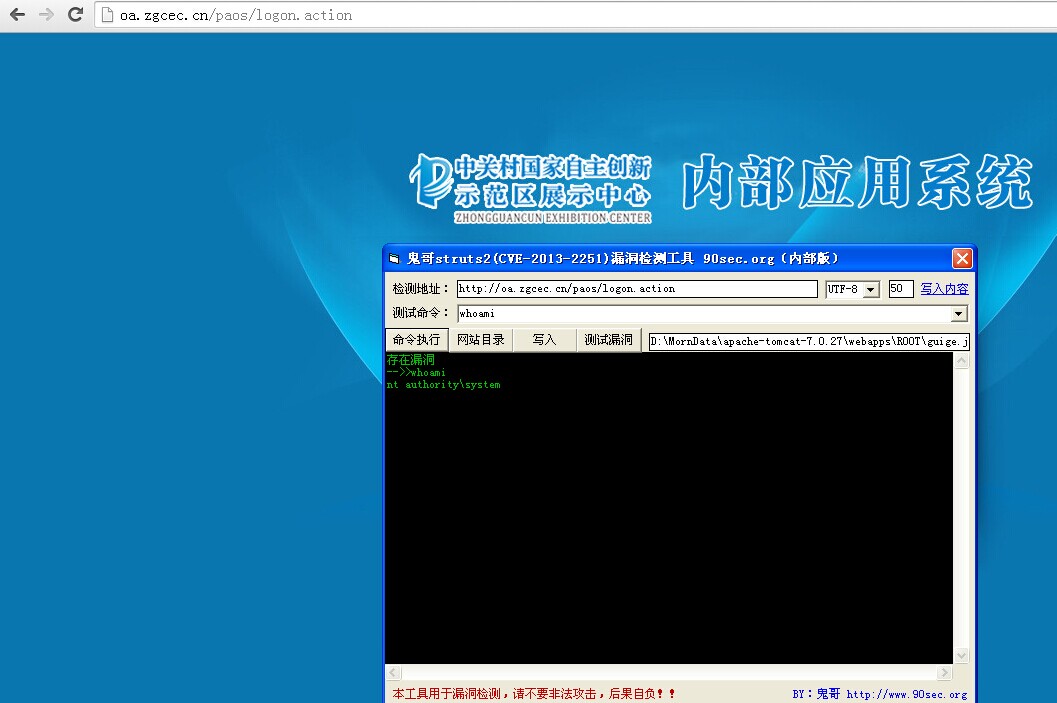Reload the page with refresh icon

tap(76, 14)
